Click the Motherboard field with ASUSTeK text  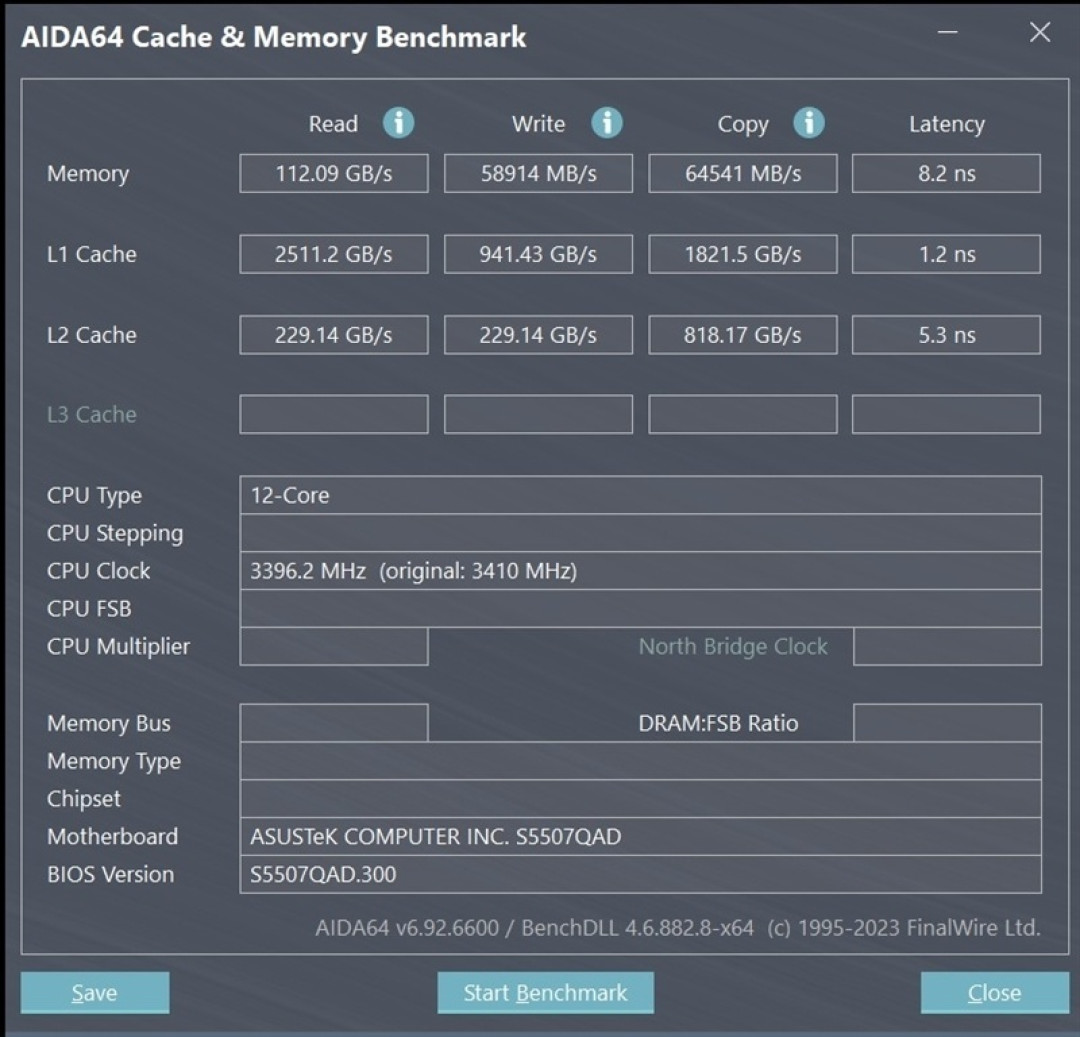click(x=640, y=836)
